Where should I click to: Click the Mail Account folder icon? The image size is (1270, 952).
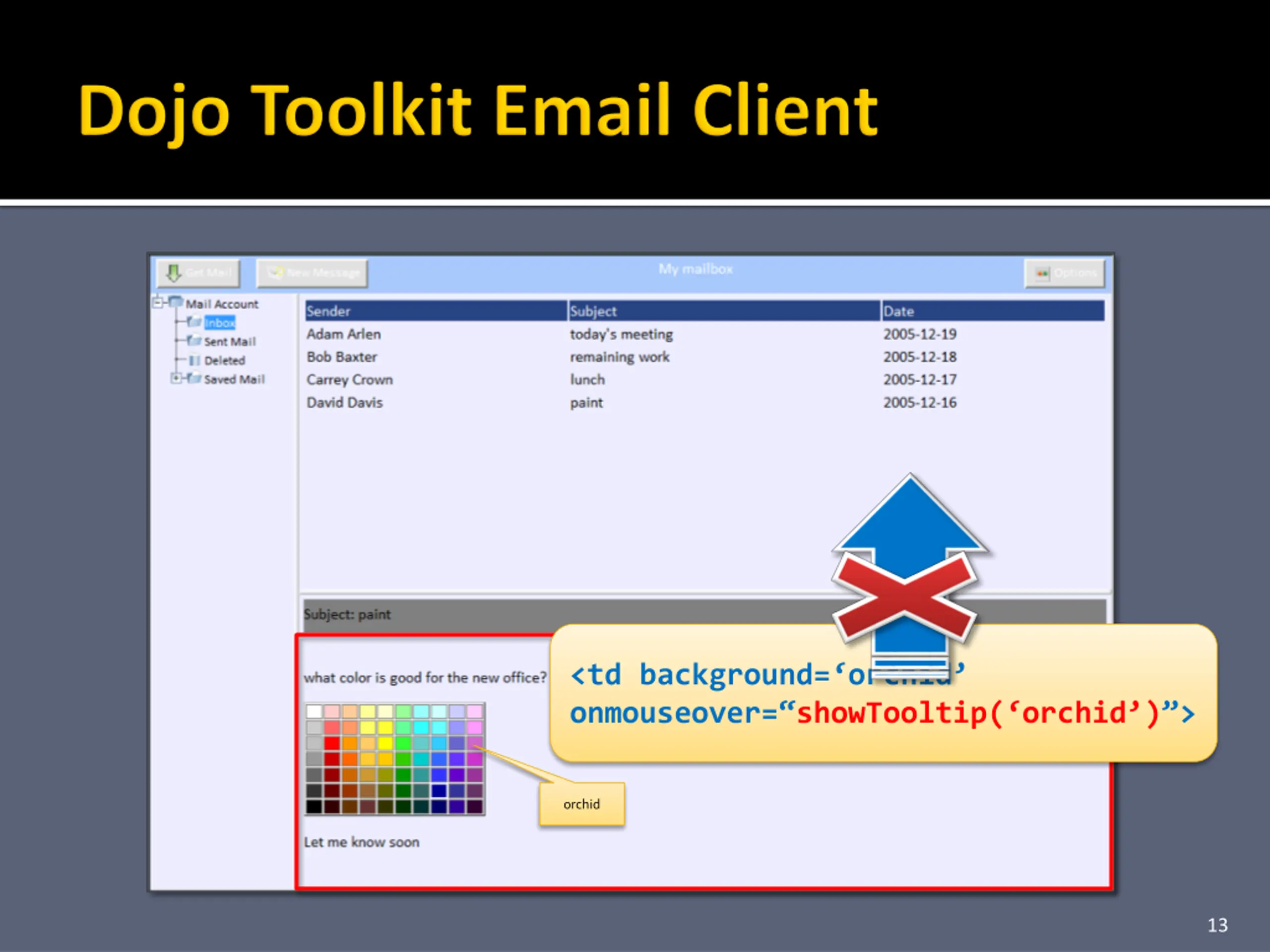pos(176,302)
